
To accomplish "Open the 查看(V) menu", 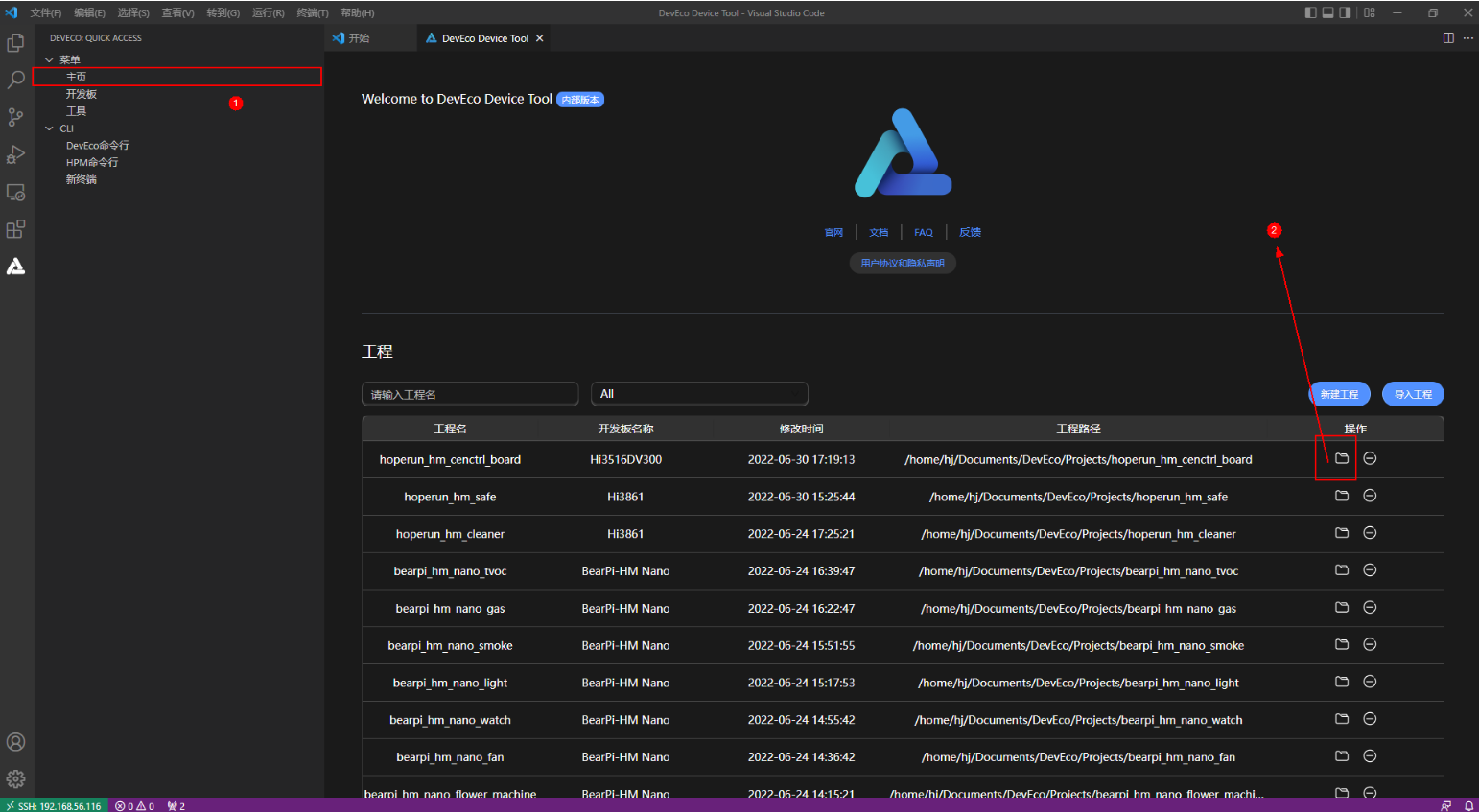I will click(x=177, y=12).
